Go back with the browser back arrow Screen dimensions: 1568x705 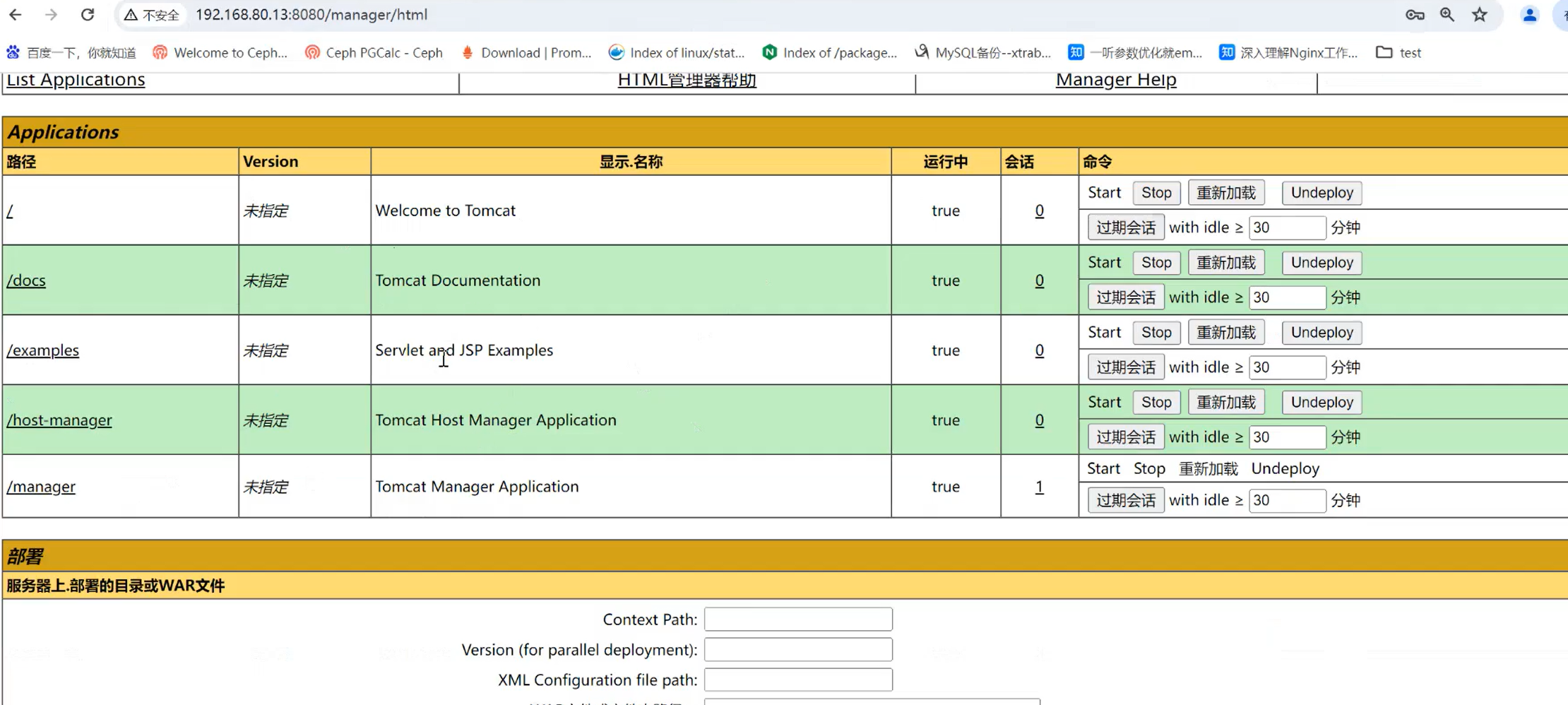(x=16, y=15)
